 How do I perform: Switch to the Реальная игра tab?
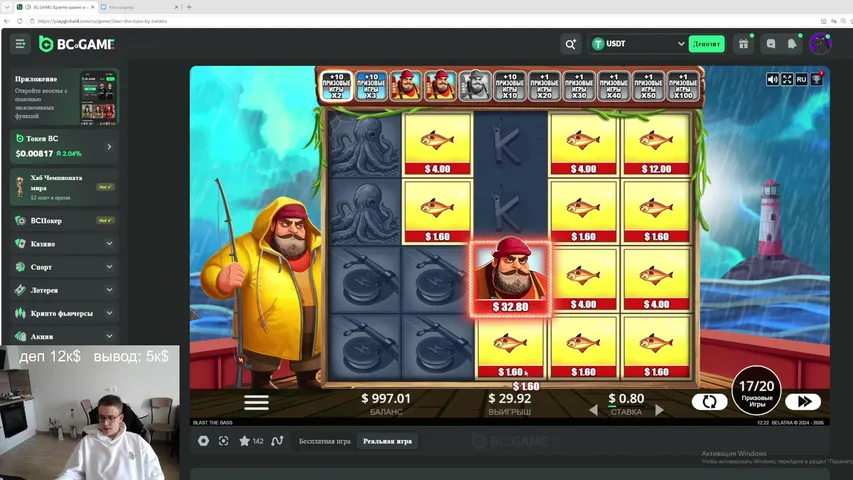(387, 441)
